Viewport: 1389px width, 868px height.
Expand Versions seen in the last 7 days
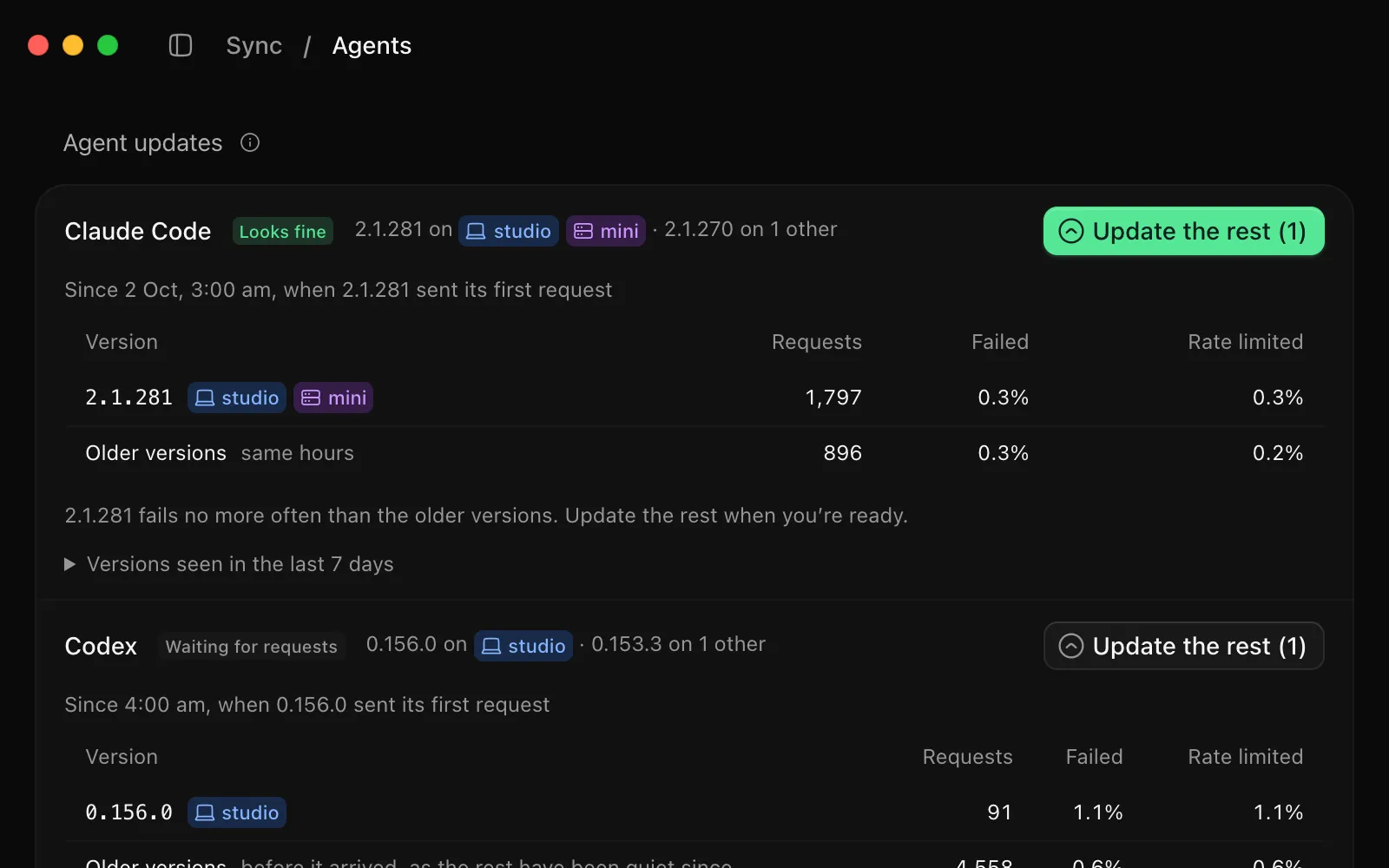pyautogui.click(x=229, y=564)
